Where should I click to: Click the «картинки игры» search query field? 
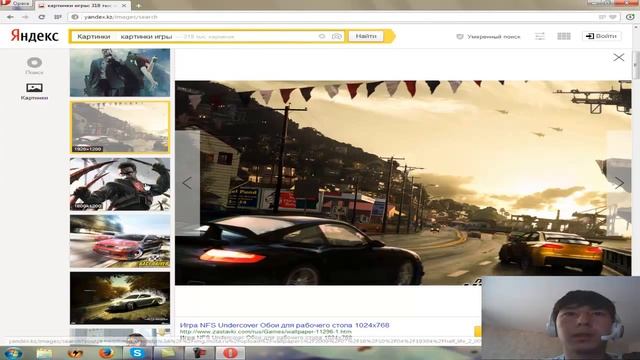click(x=146, y=36)
